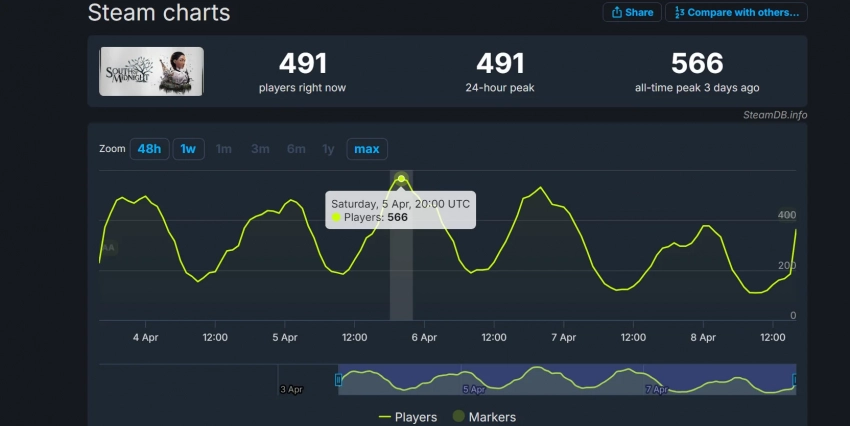Open Compare with others option
This screenshot has width=850, height=426.
point(737,12)
